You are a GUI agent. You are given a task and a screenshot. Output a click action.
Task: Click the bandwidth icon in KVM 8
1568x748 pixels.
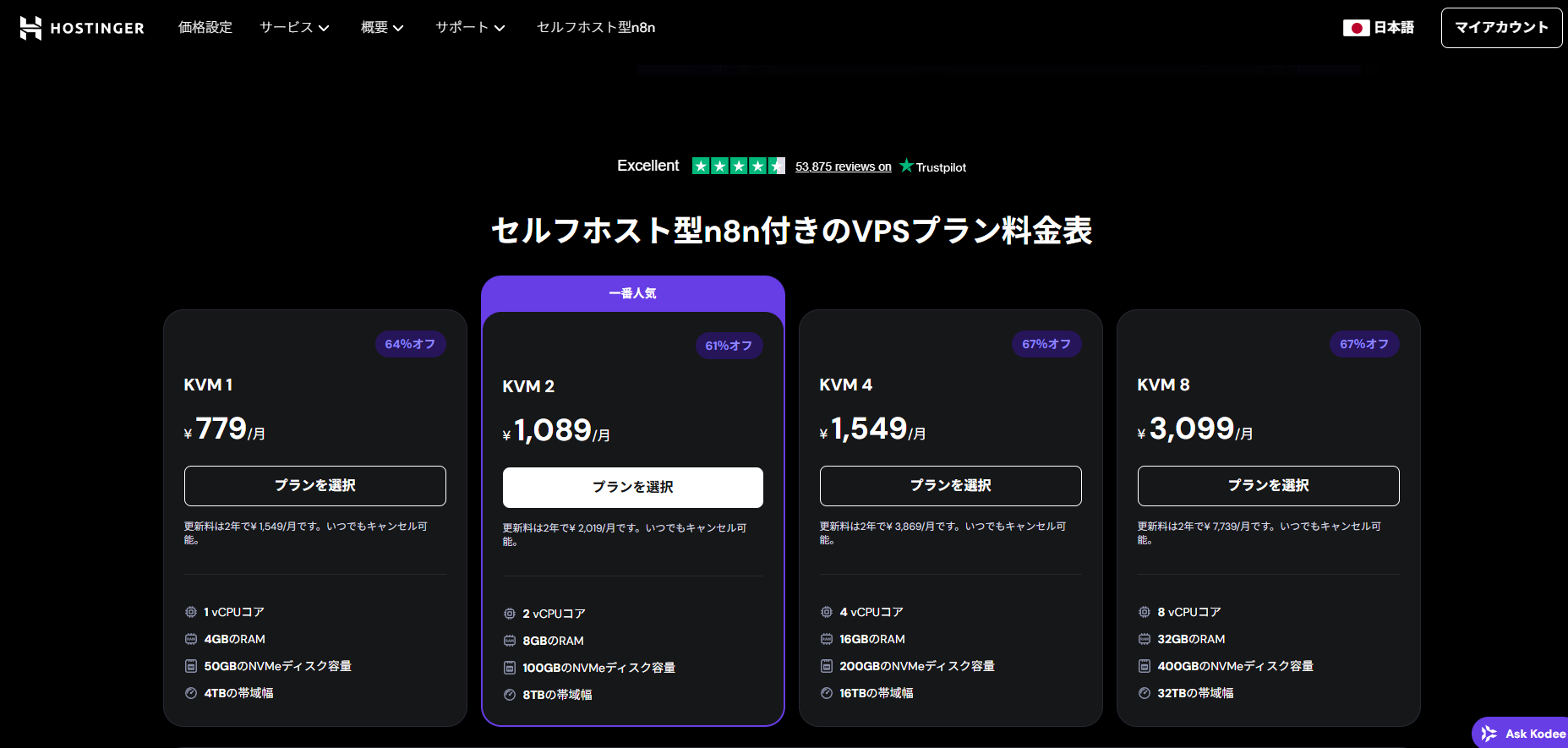coord(1145,693)
